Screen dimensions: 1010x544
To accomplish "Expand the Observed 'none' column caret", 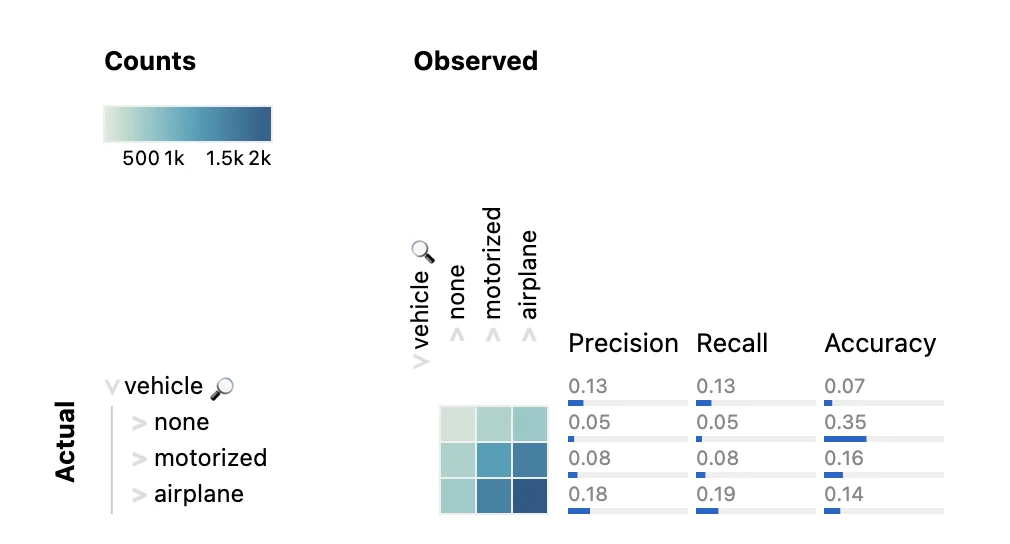I will pyautogui.click(x=457, y=335).
